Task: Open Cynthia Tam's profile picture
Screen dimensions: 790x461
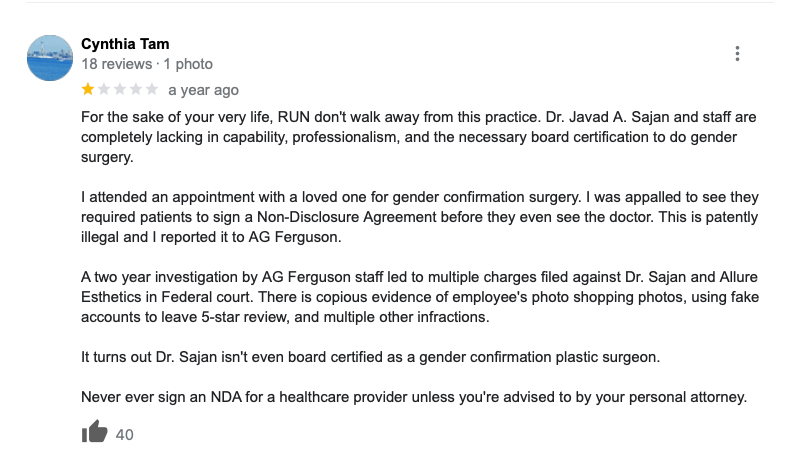Action: pyautogui.click(x=50, y=58)
